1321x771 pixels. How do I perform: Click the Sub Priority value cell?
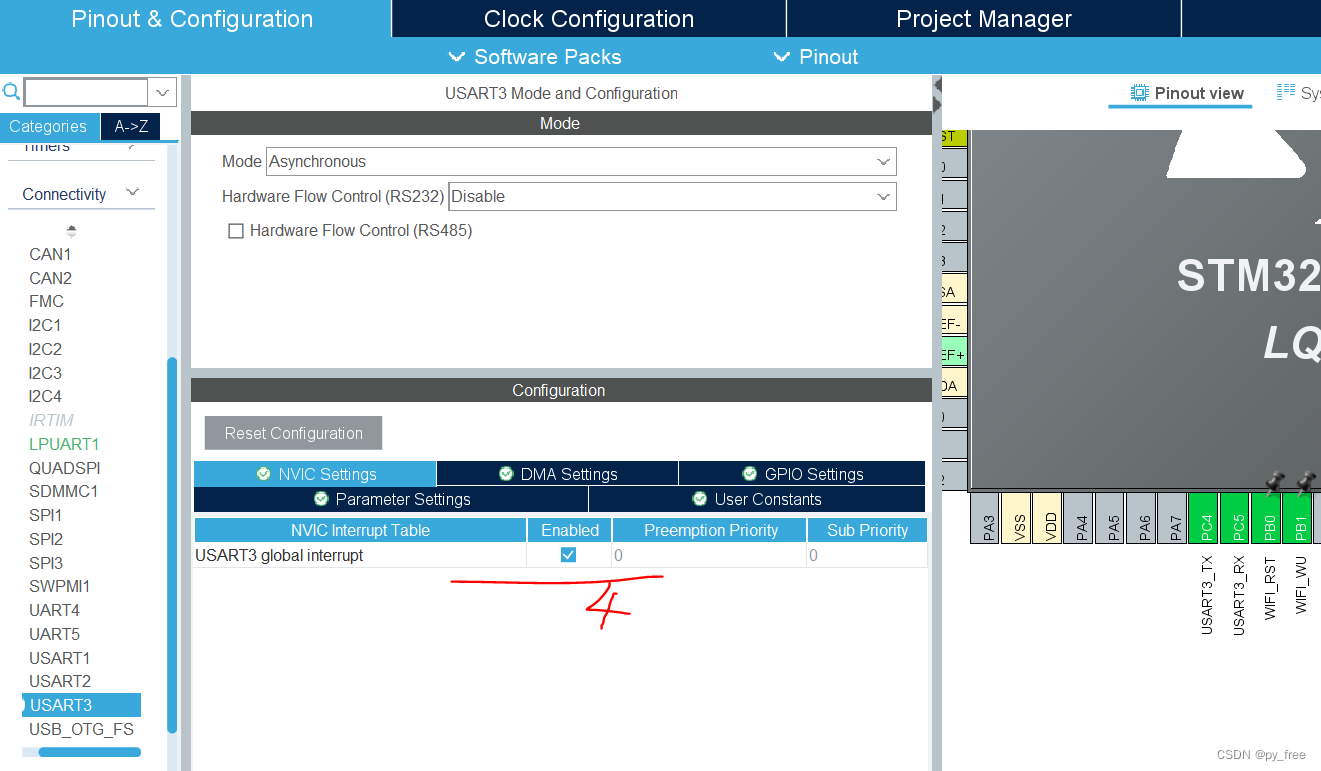(867, 555)
